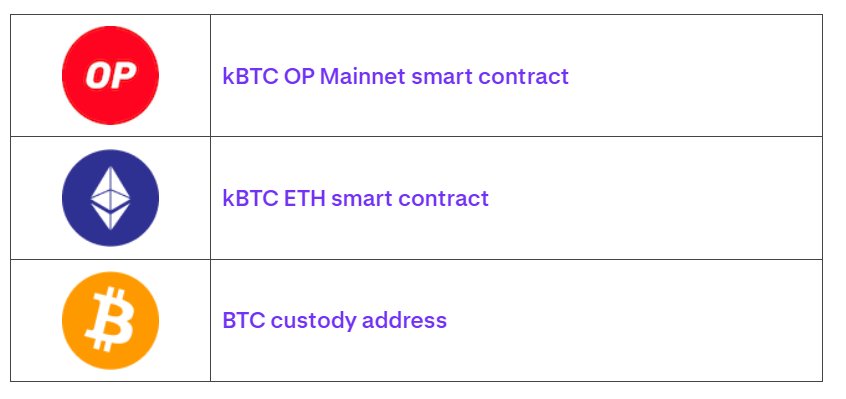
Task: Select the Ethereum diamond glyph
Action: point(111,198)
